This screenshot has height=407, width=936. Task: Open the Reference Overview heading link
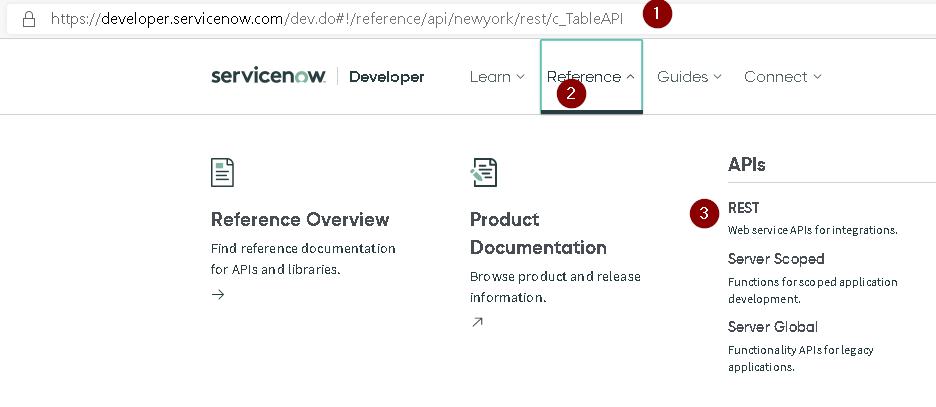[x=300, y=219]
